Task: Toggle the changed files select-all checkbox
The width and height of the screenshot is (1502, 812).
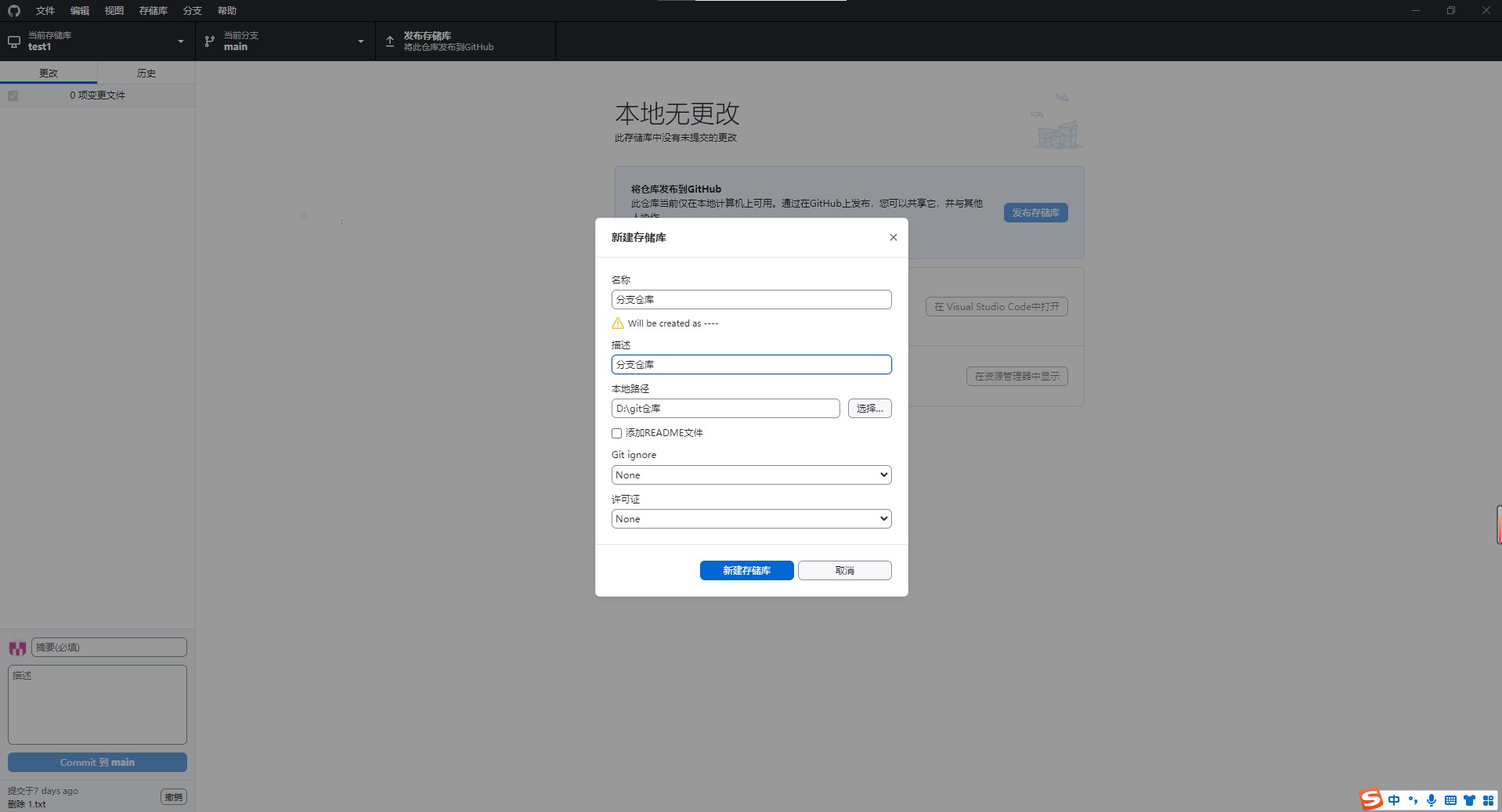Action: [13, 96]
